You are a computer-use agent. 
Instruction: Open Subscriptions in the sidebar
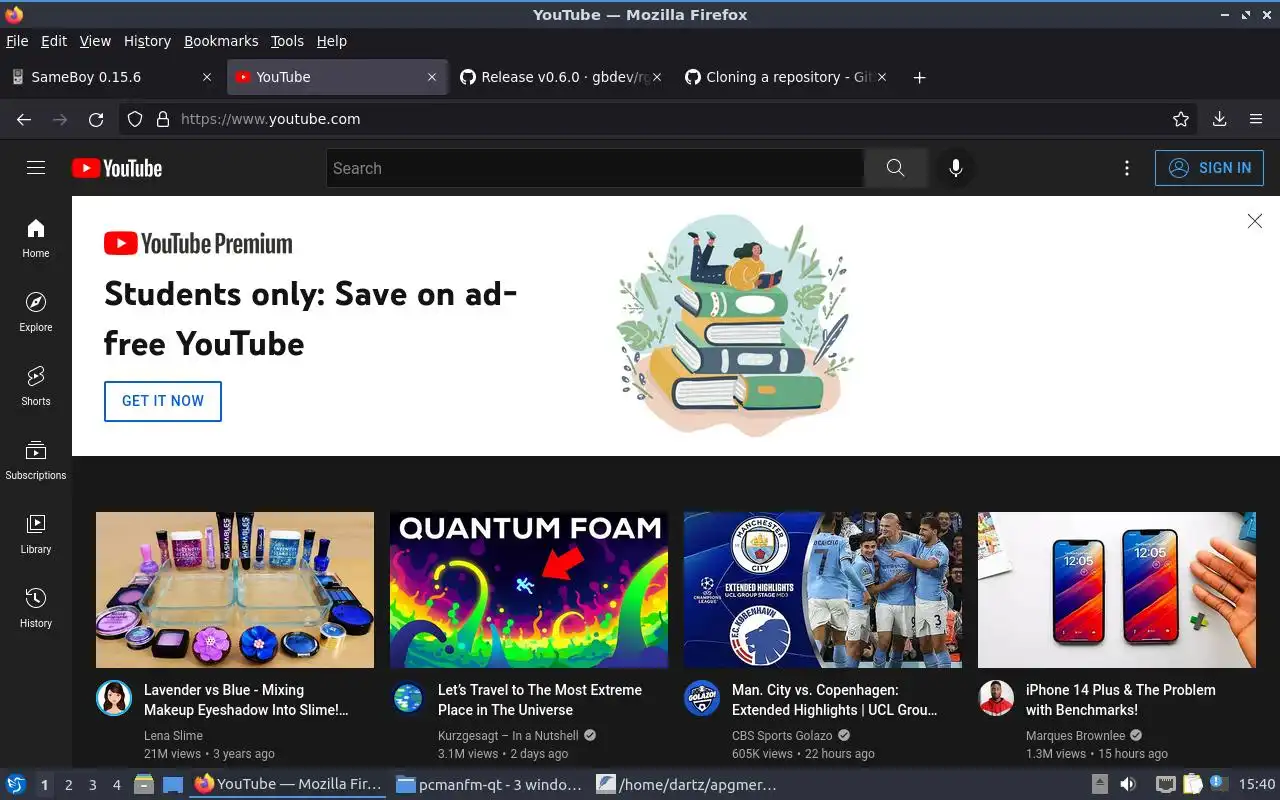(36, 460)
